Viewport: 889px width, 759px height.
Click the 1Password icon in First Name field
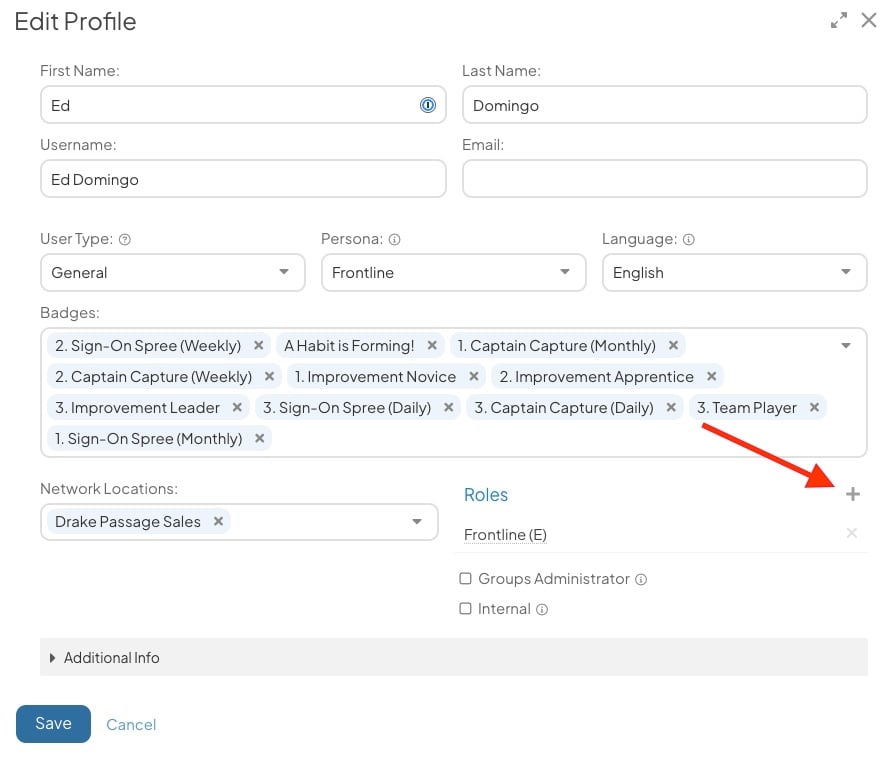tap(428, 105)
